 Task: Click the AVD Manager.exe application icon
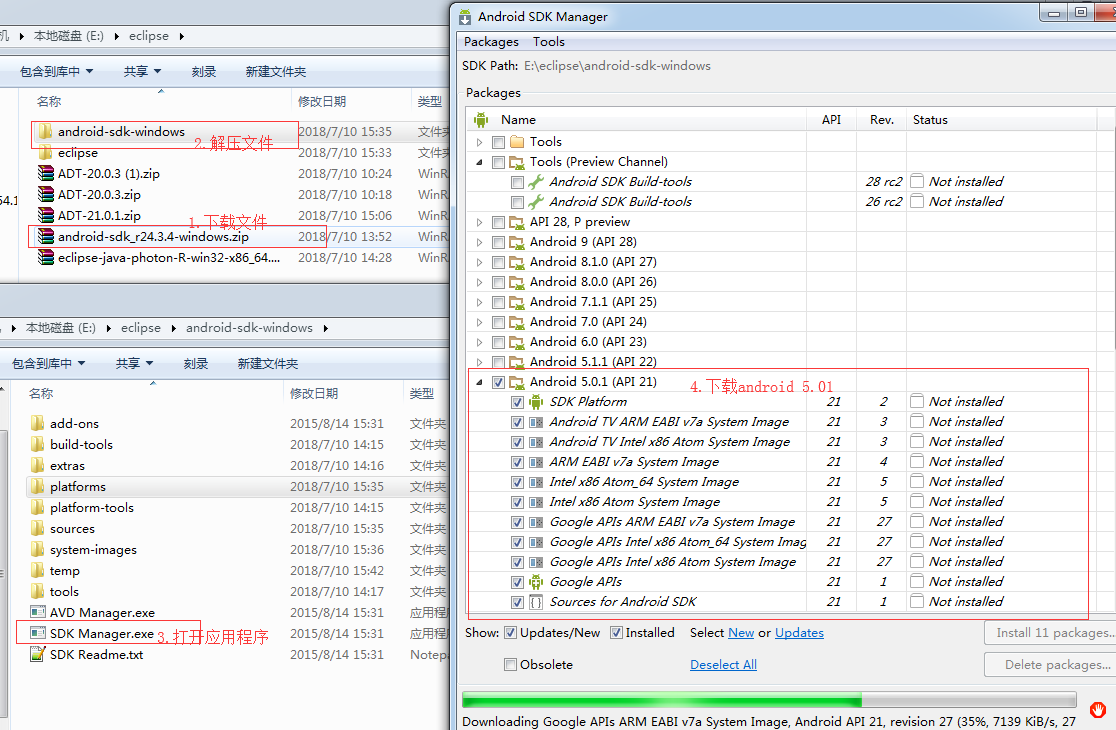click(38, 613)
